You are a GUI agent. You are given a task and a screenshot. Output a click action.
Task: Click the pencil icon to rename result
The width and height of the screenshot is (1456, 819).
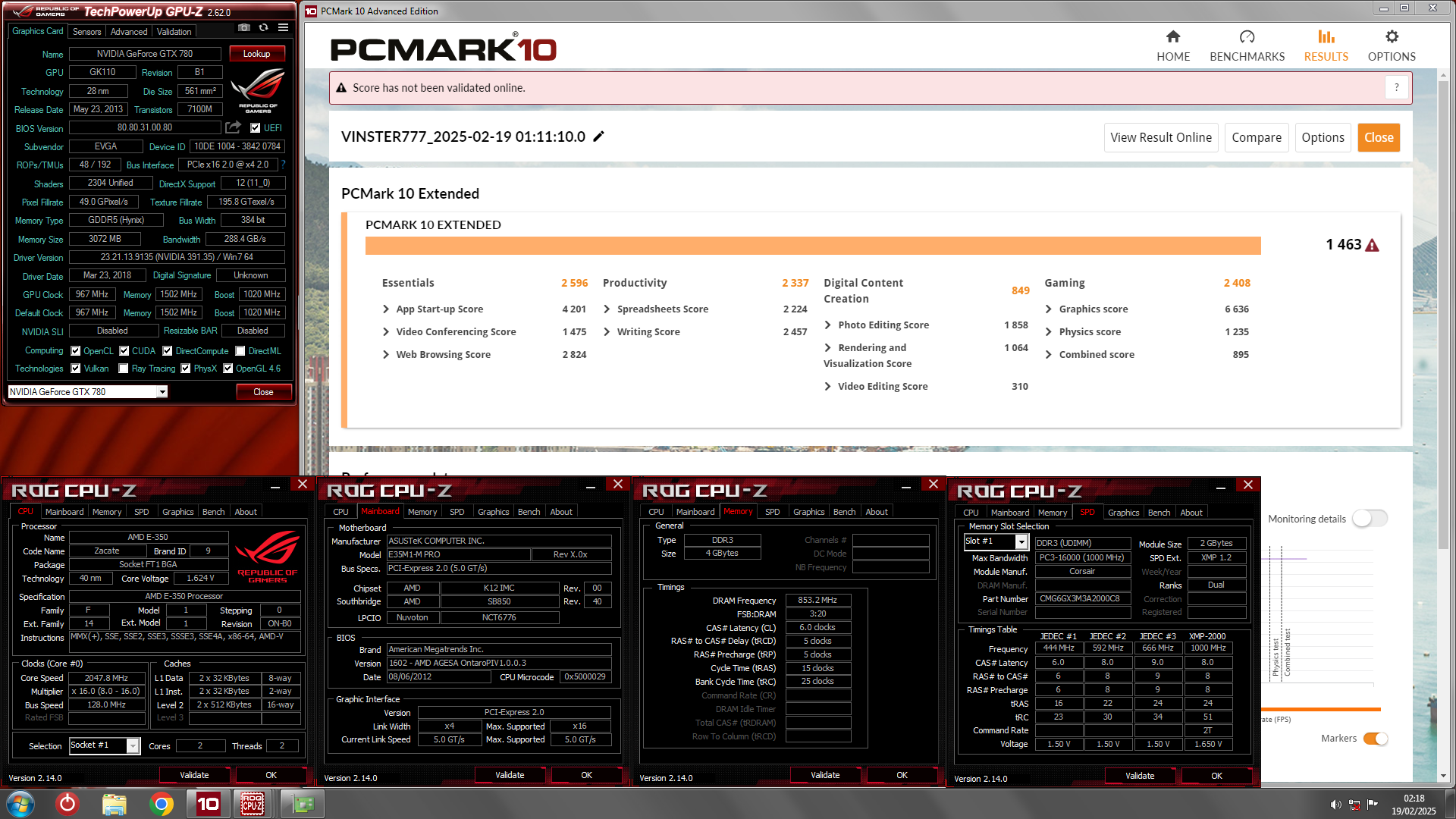click(598, 136)
